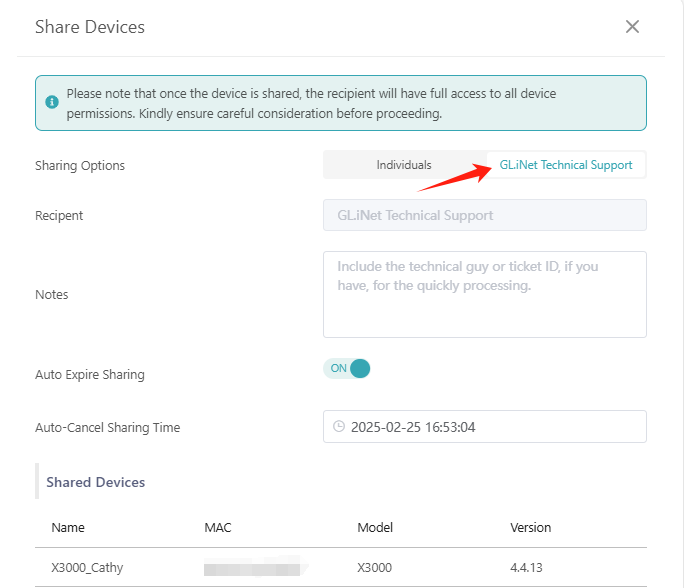The width and height of the screenshot is (684, 588).
Task: Close the Share Devices dialog
Action: coord(632,27)
